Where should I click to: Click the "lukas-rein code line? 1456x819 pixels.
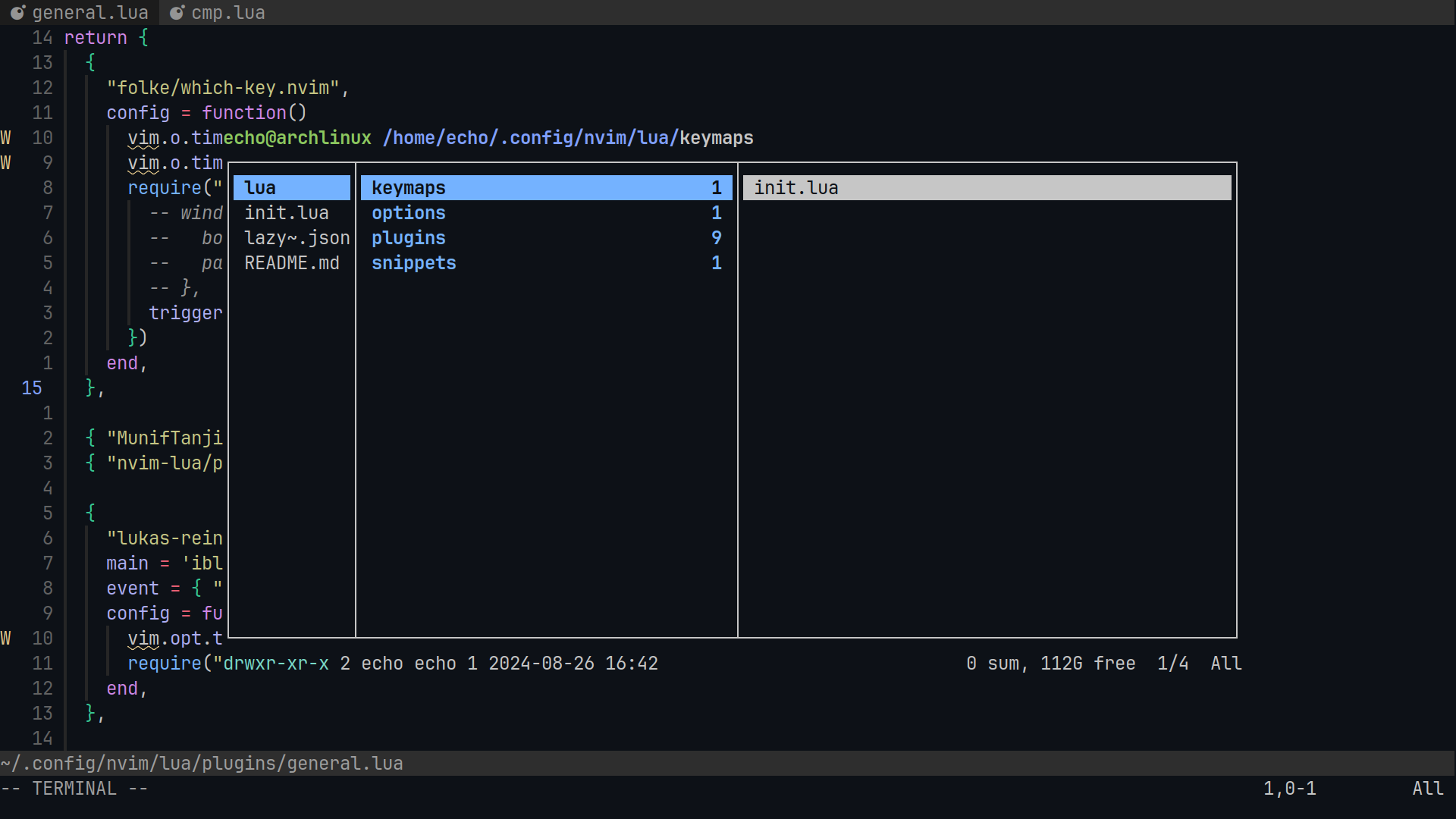coord(165,538)
